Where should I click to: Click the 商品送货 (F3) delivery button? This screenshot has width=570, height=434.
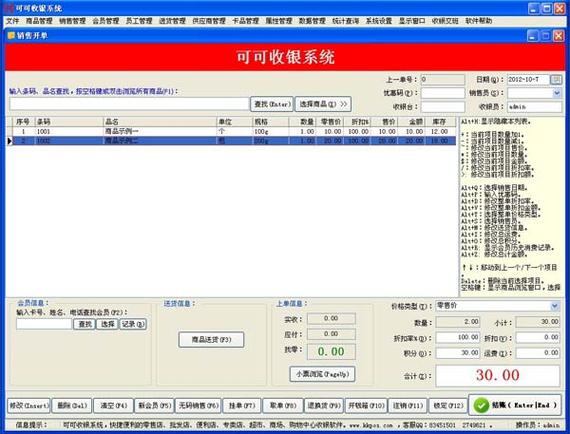[x=211, y=340]
